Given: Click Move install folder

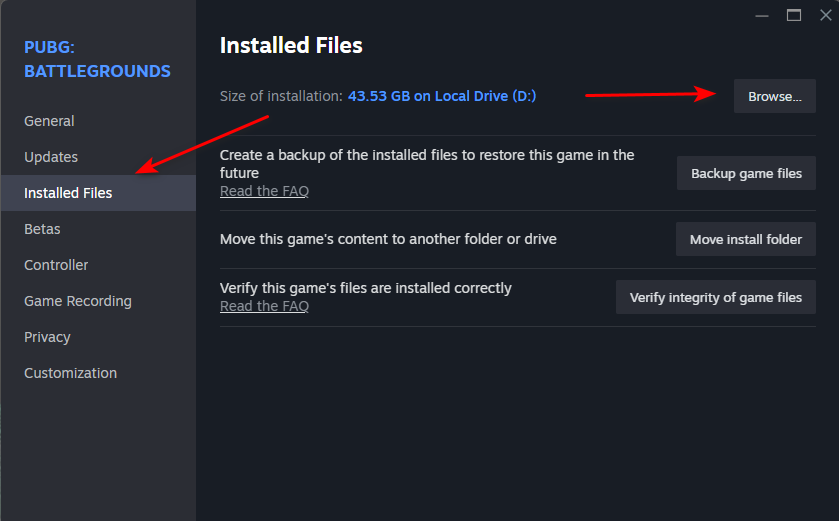Looking at the screenshot, I should pyautogui.click(x=746, y=240).
